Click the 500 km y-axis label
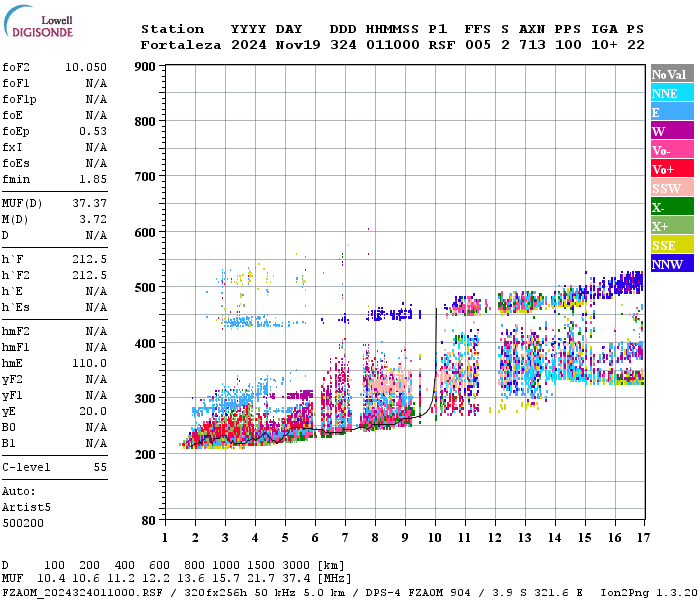 pyautogui.click(x=145, y=287)
